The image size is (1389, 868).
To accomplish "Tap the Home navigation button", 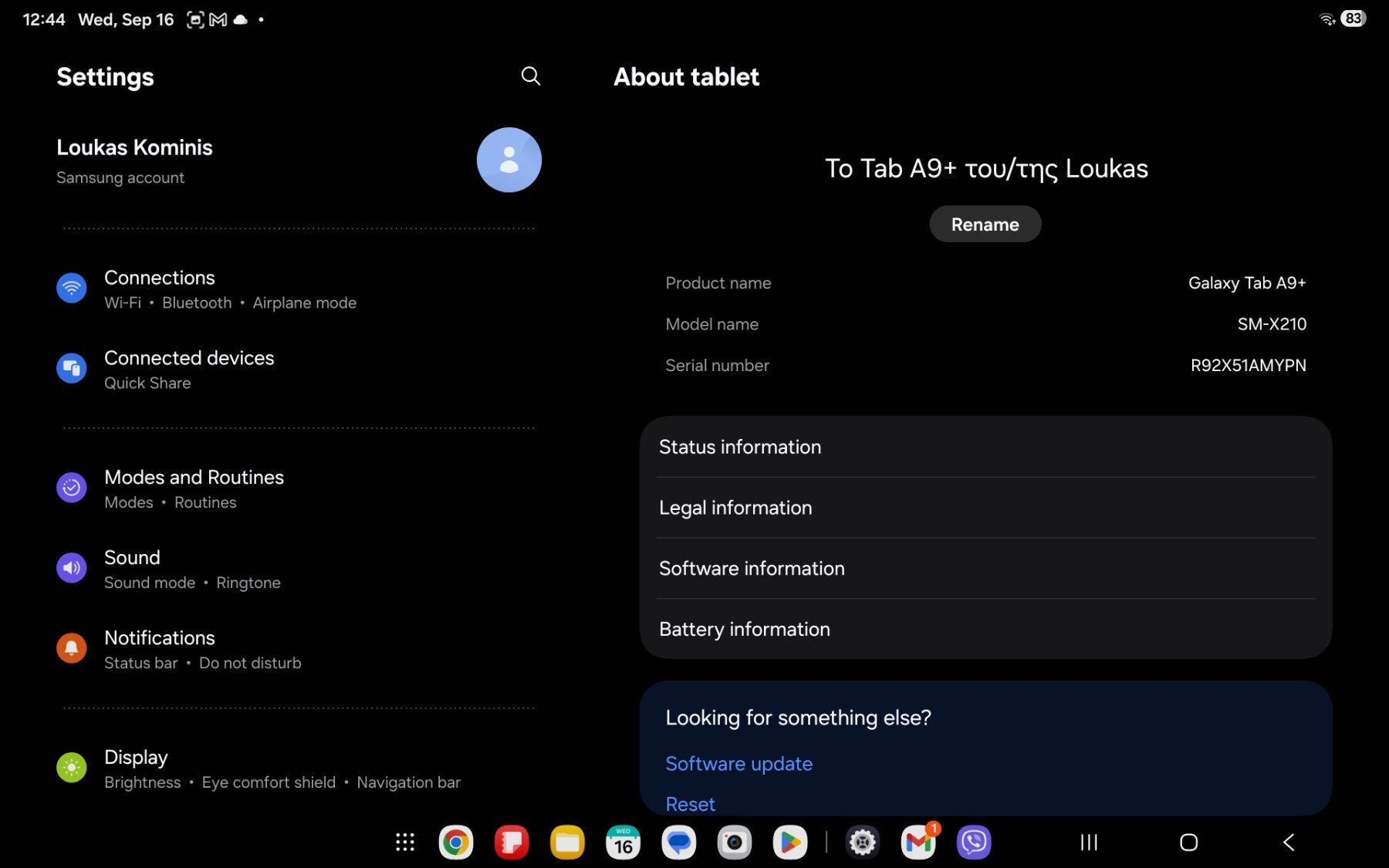I will [1189, 842].
